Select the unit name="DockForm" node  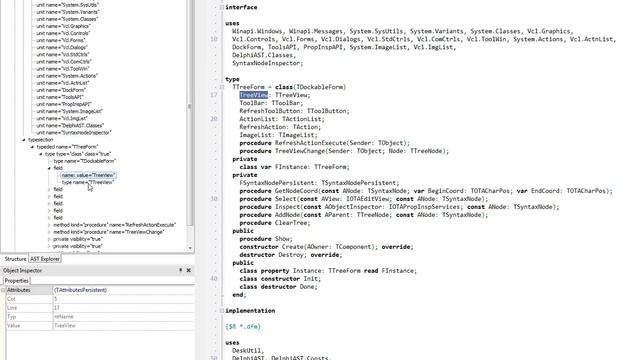pos(61,90)
